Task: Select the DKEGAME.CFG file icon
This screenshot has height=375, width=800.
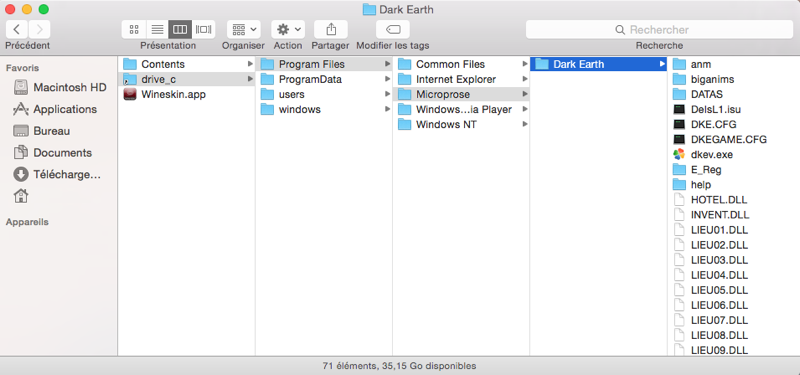Action: 679,139
